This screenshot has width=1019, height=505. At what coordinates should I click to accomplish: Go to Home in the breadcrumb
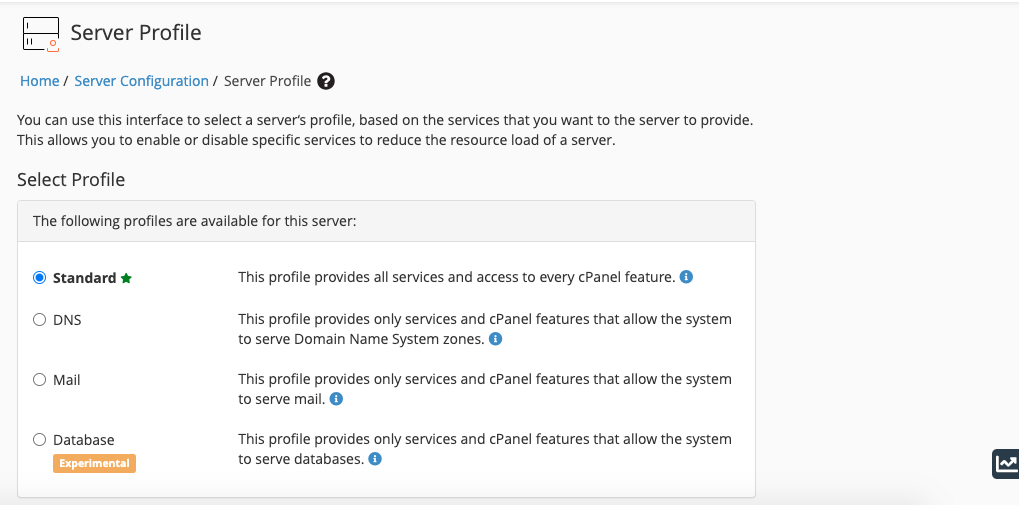coord(39,81)
